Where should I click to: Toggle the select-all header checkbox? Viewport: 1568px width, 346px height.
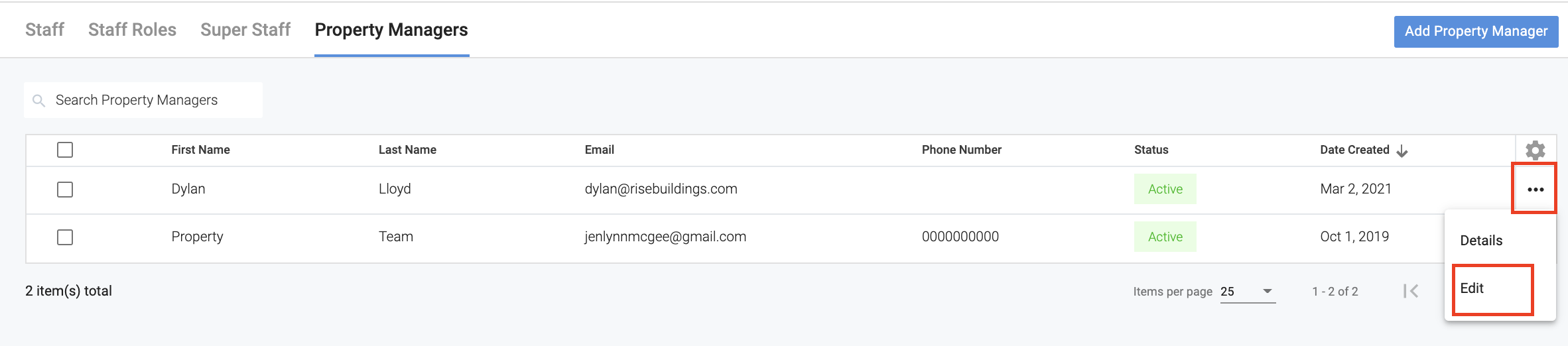pyautogui.click(x=65, y=150)
